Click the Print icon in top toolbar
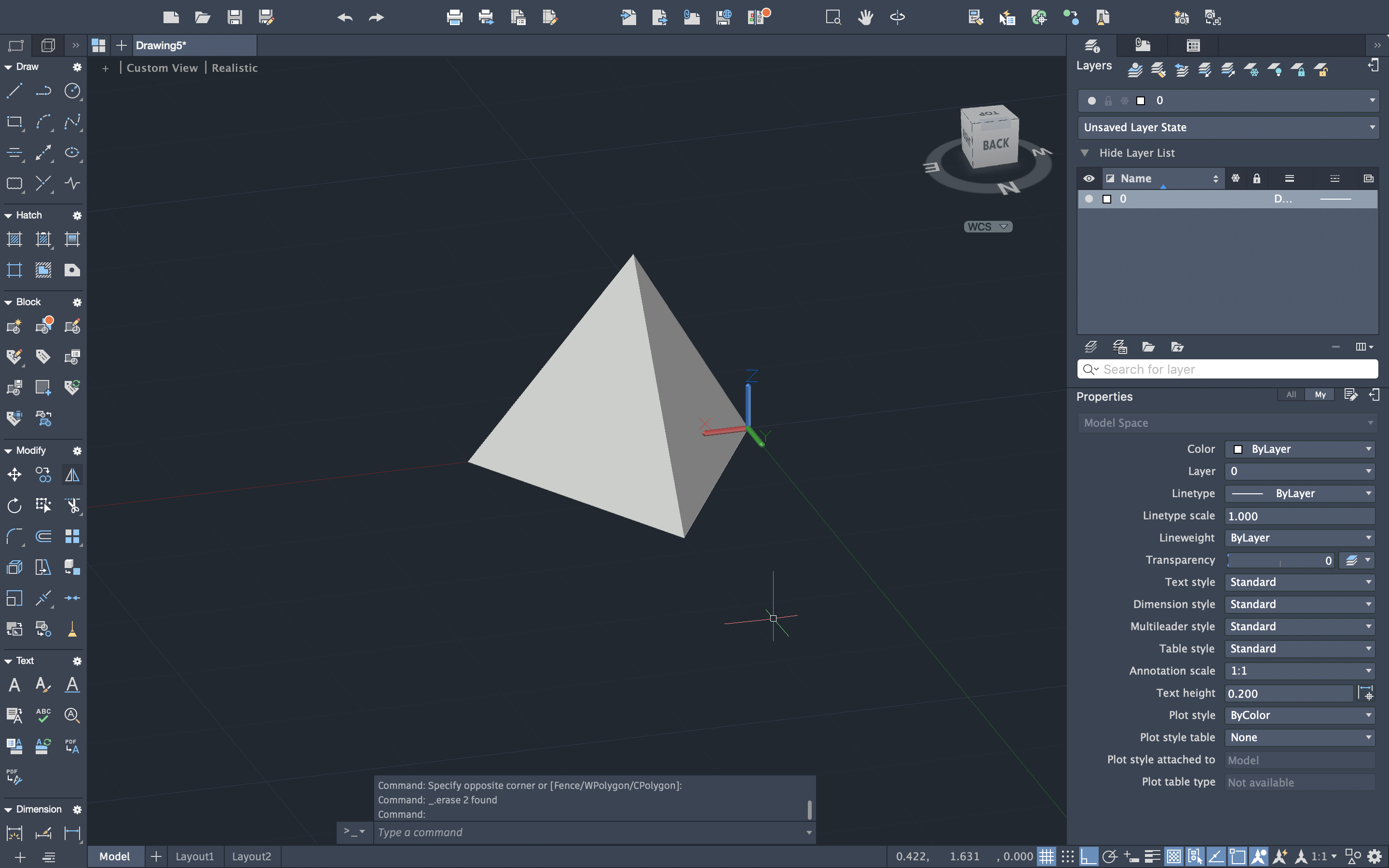 pos(455,17)
